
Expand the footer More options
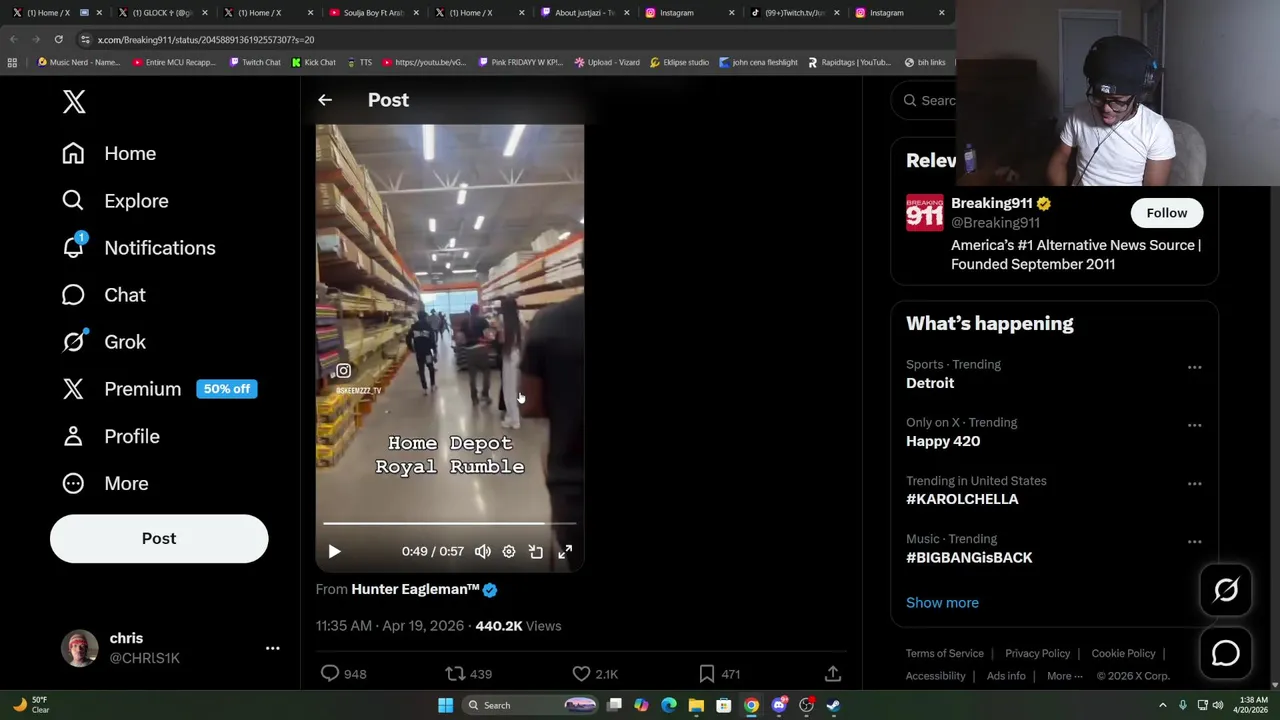pos(1064,676)
